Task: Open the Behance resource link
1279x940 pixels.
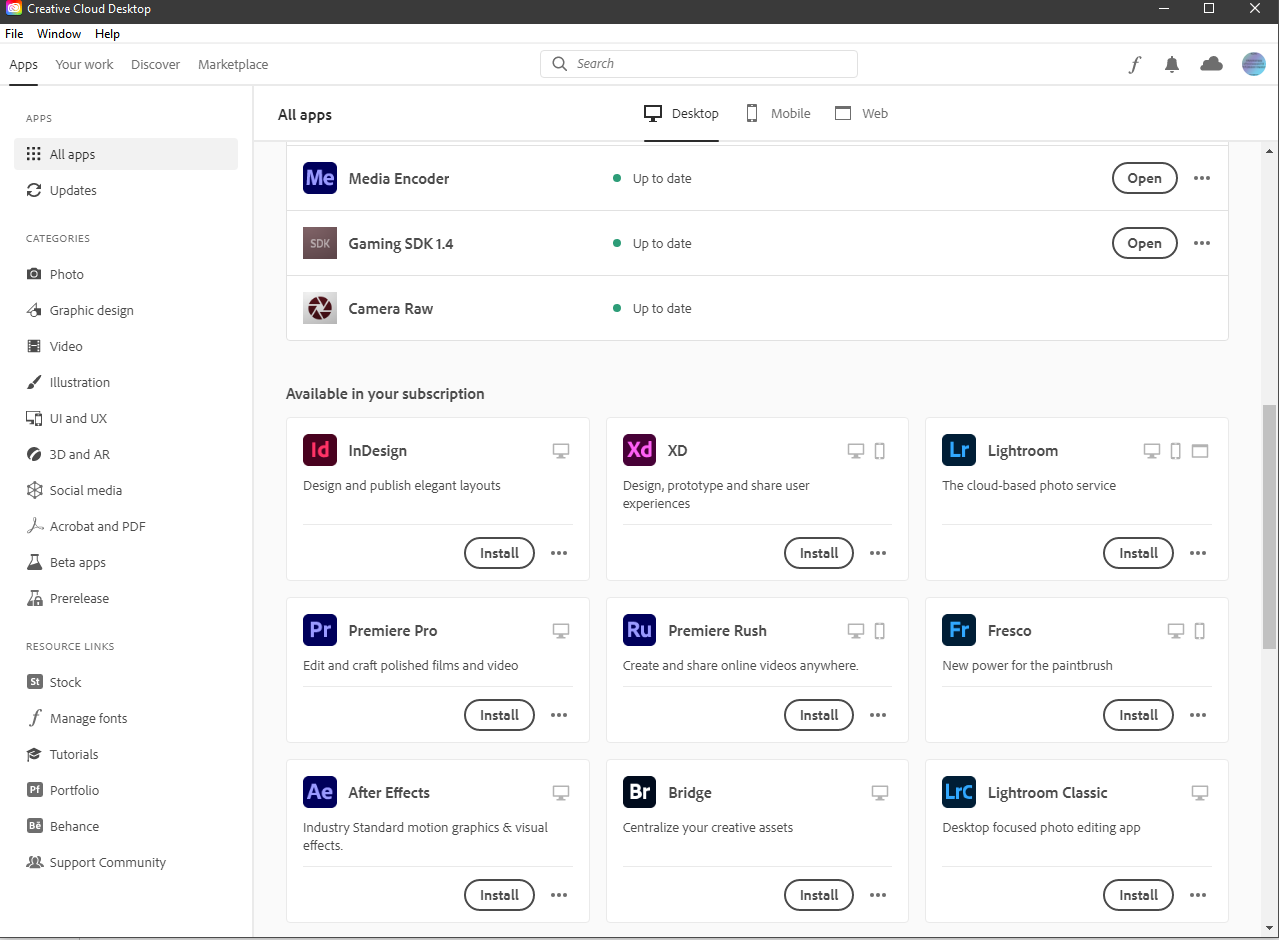Action: [x=72, y=826]
